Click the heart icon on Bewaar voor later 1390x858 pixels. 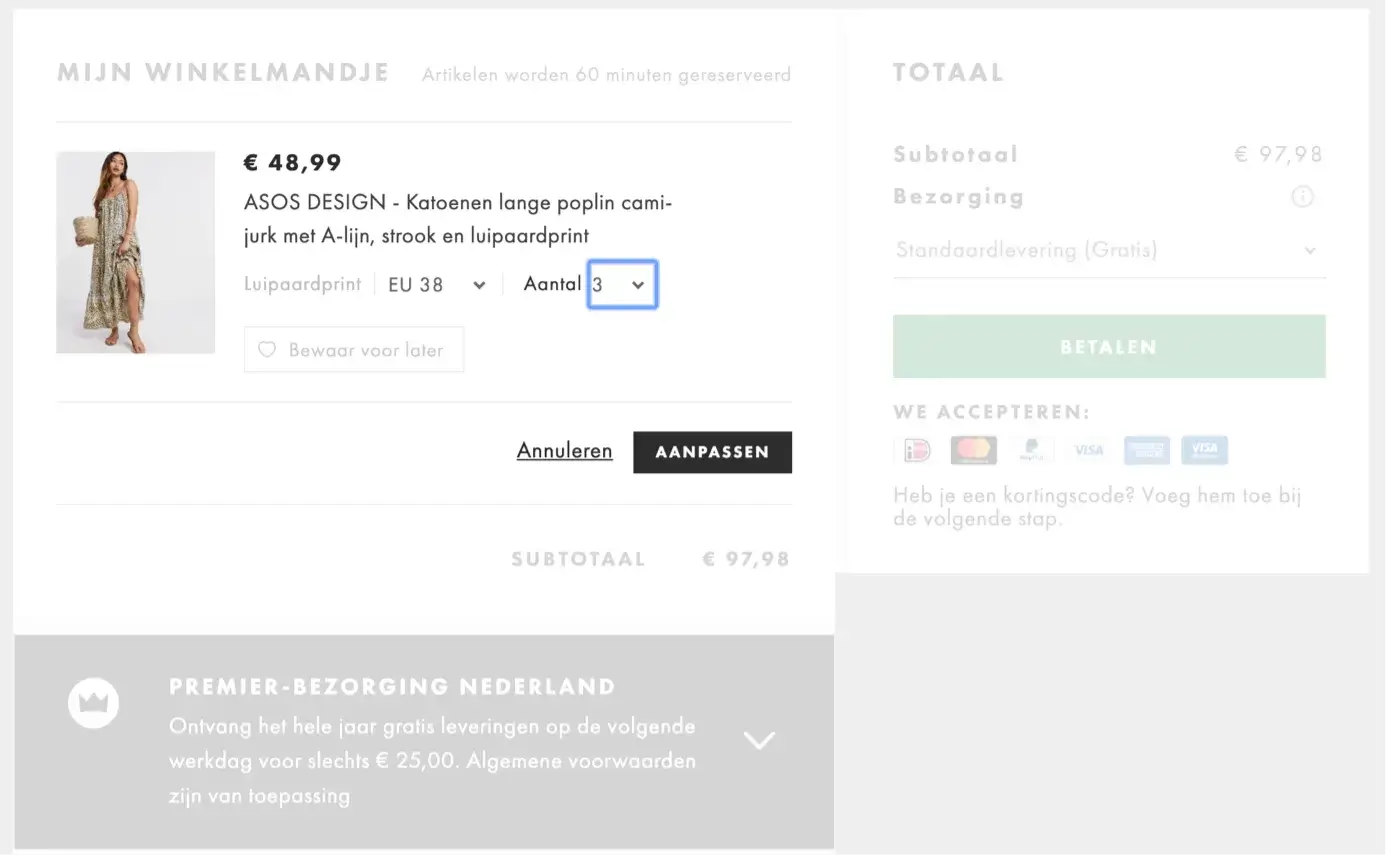(x=267, y=350)
